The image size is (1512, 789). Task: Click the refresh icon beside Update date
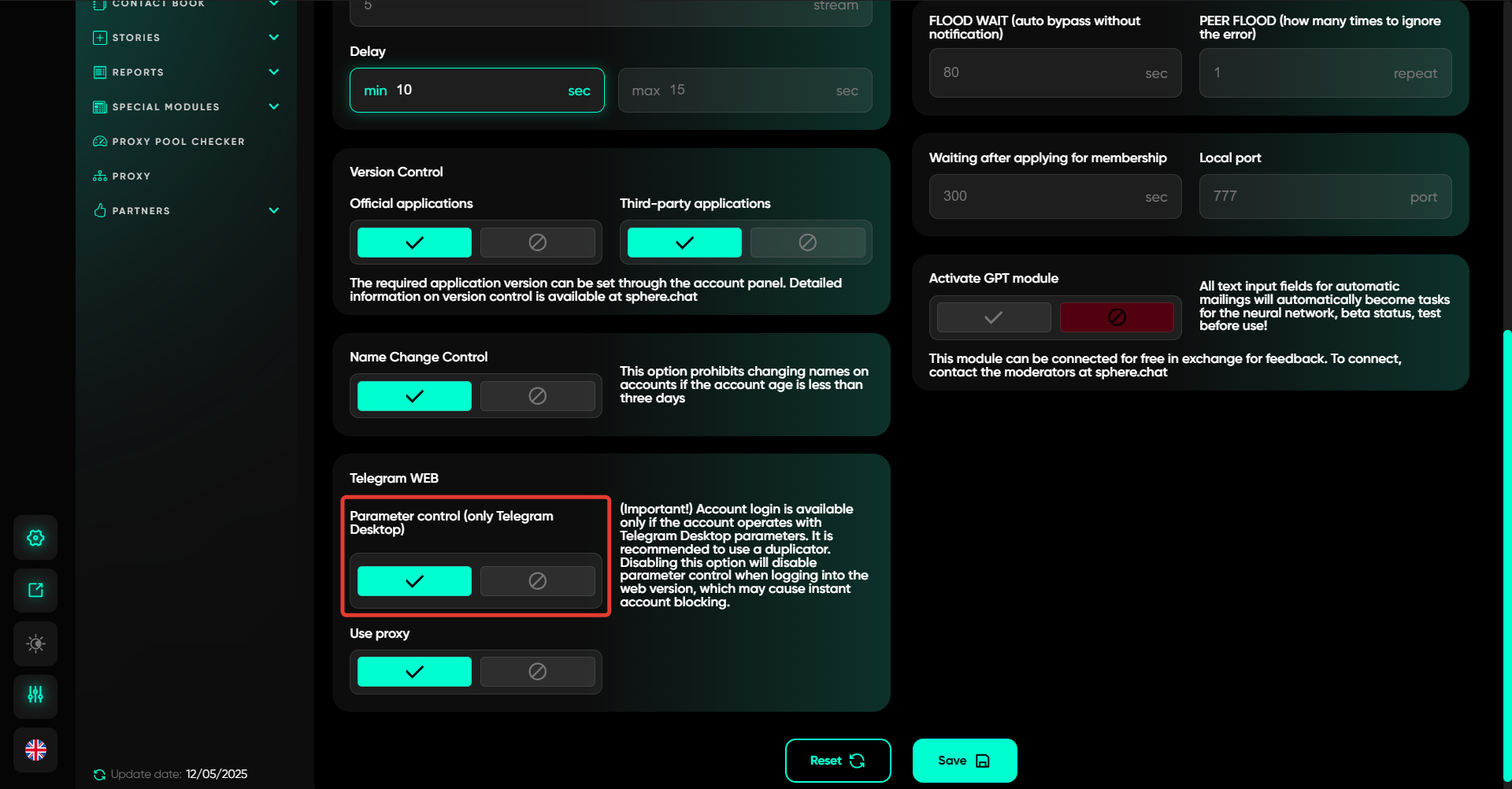(99, 775)
